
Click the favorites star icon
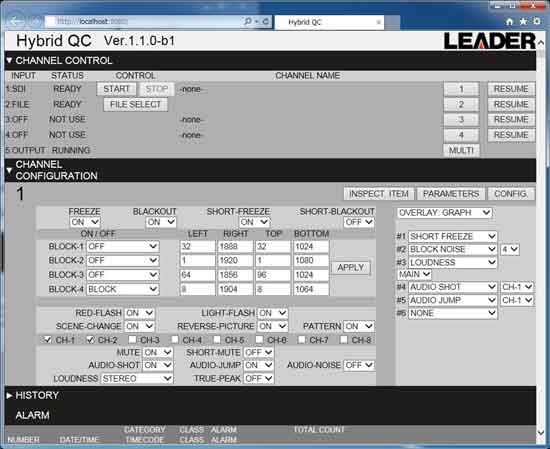point(523,22)
